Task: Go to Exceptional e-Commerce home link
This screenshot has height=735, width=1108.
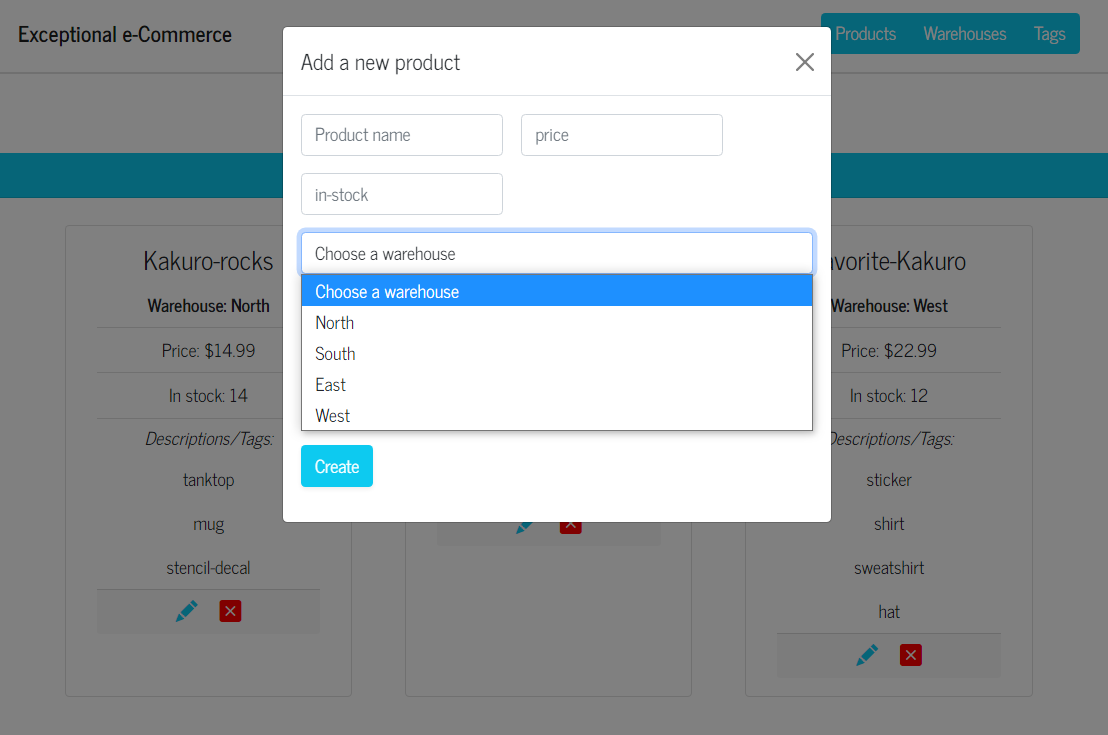Action: point(125,35)
